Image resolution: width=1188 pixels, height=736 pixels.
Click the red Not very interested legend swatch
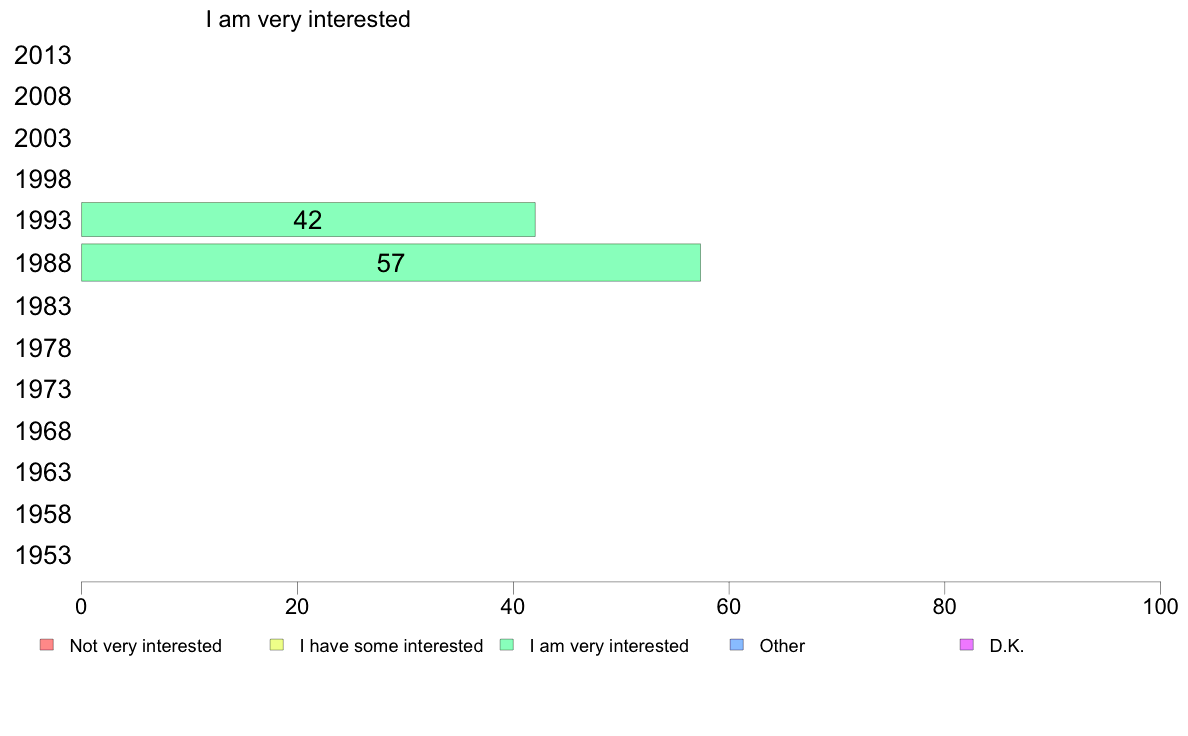click(x=47, y=645)
